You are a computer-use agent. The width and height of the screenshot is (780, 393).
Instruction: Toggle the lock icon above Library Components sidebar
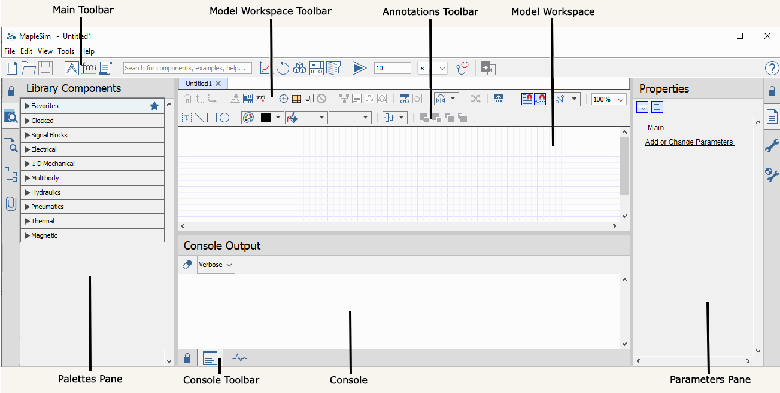pos(10,91)
